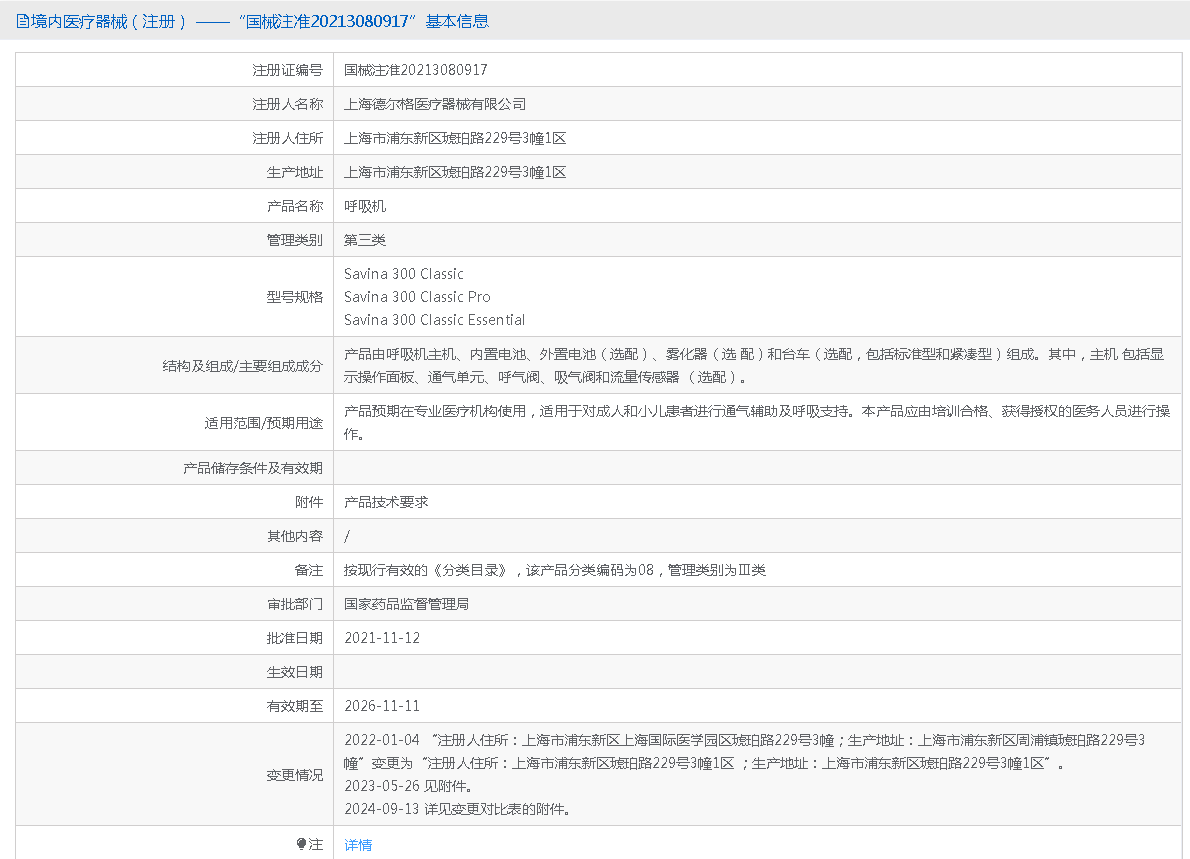Click the 结构及组成/主要组成成分 row label

pos(243,366)
